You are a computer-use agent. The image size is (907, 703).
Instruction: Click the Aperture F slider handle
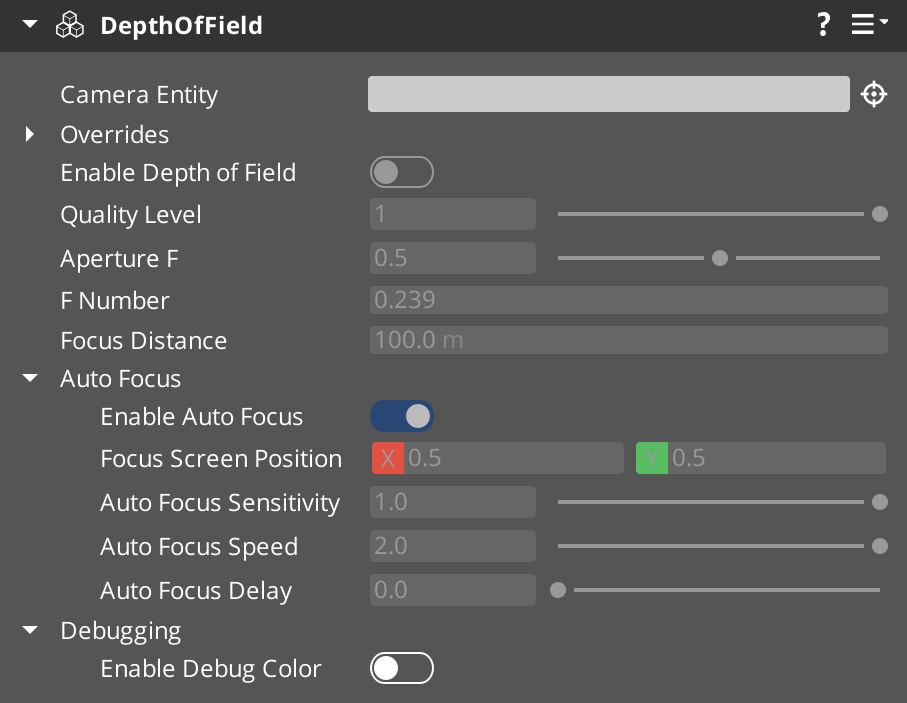click(720, 258)
